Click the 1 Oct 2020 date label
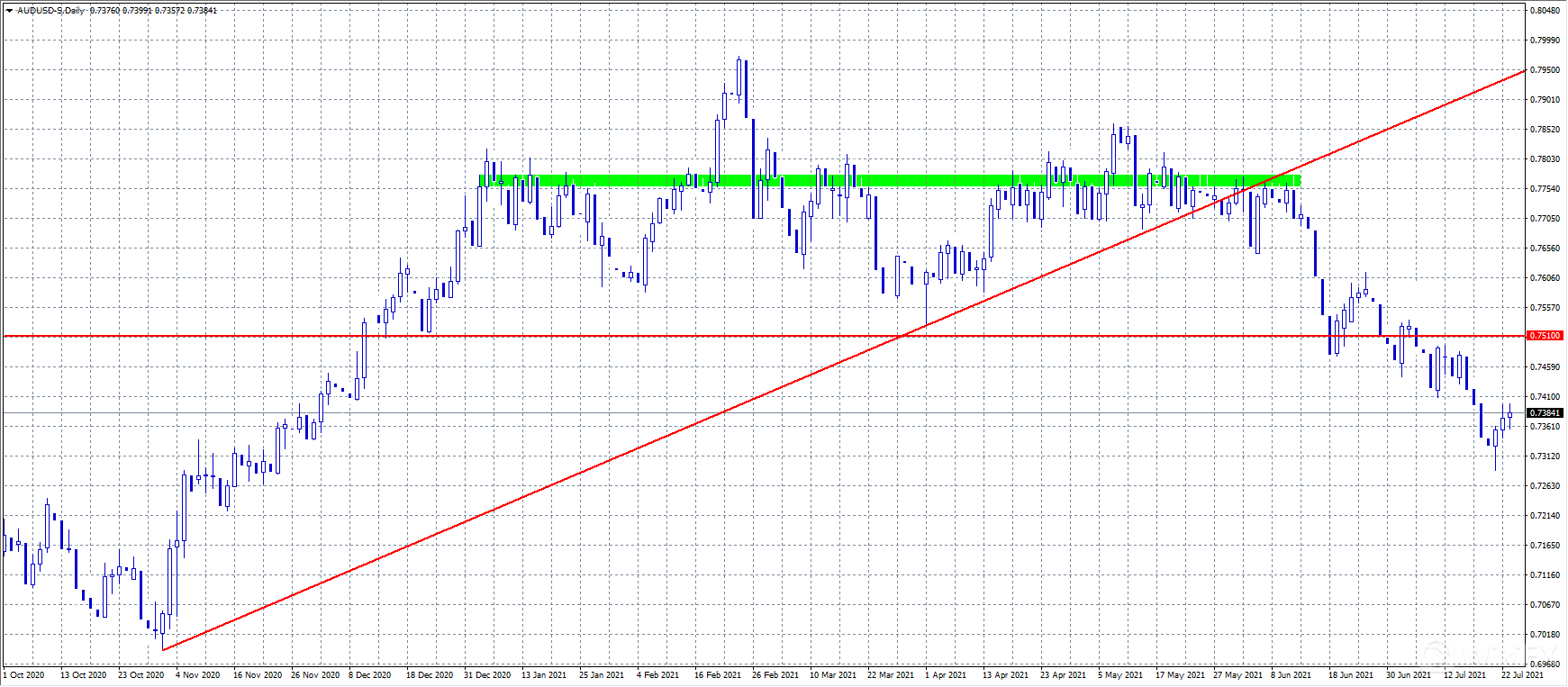This screenshot has width=1568, height=687. pyautogui.click(x=24, y=674)
